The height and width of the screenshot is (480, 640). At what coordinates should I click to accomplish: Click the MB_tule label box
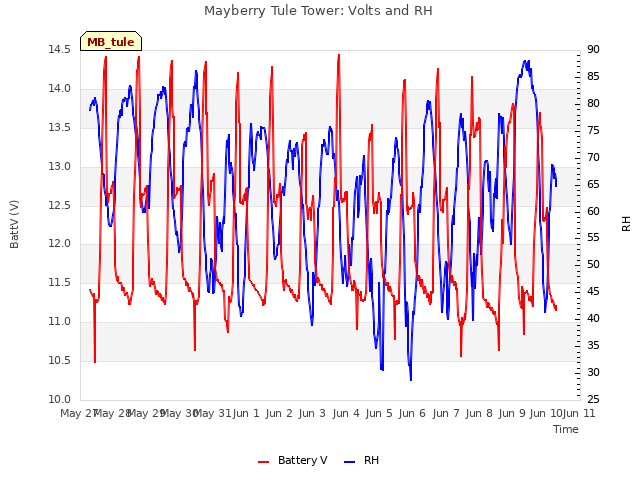[111, 41]
